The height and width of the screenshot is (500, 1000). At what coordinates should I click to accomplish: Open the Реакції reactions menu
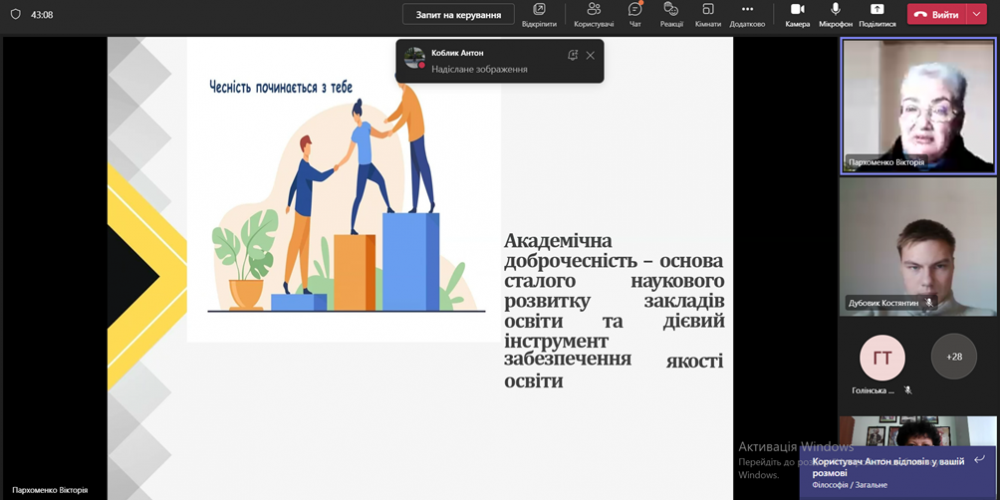(x=671, y=14)
